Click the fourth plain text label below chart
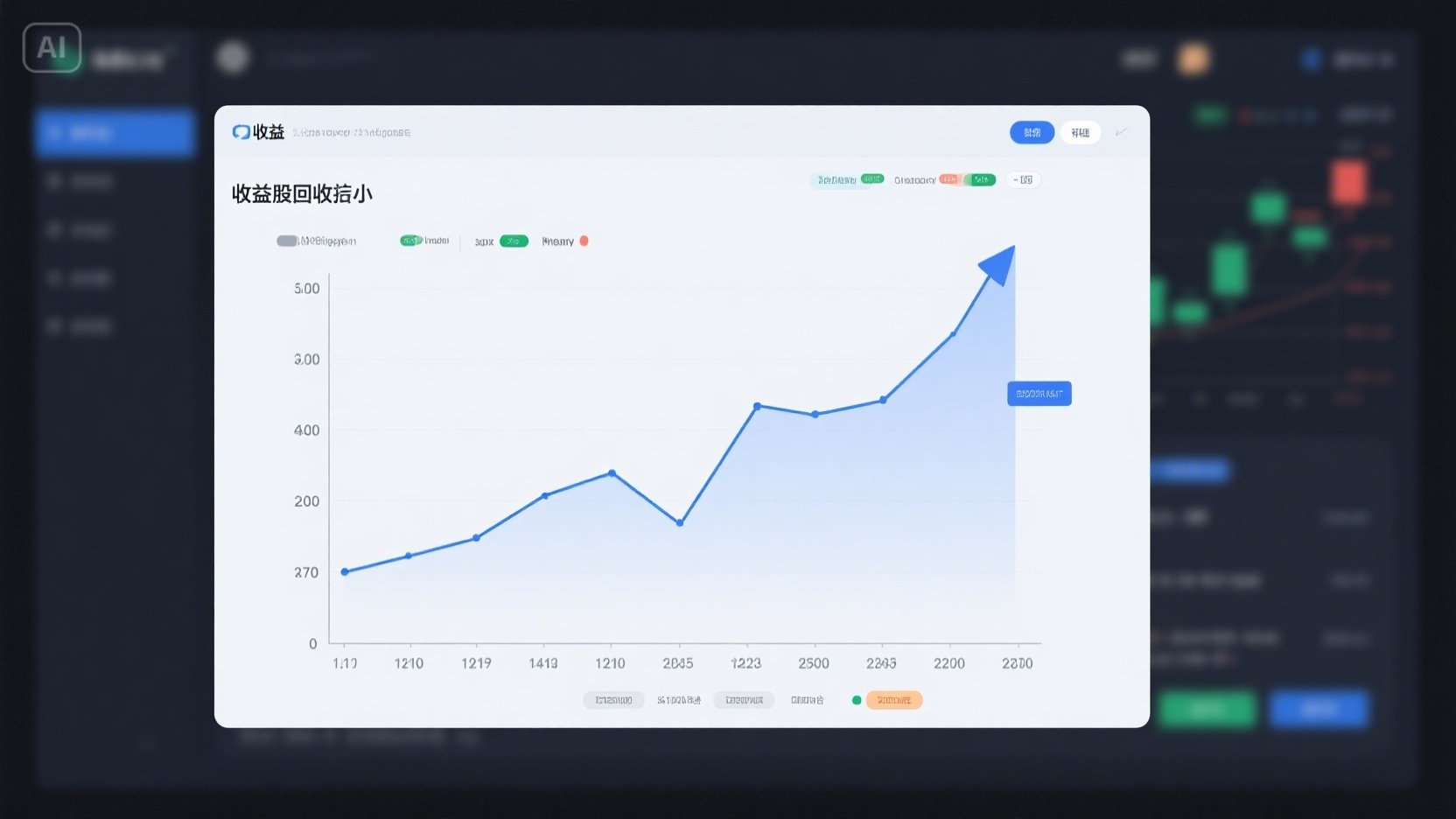 pos(808,700)
